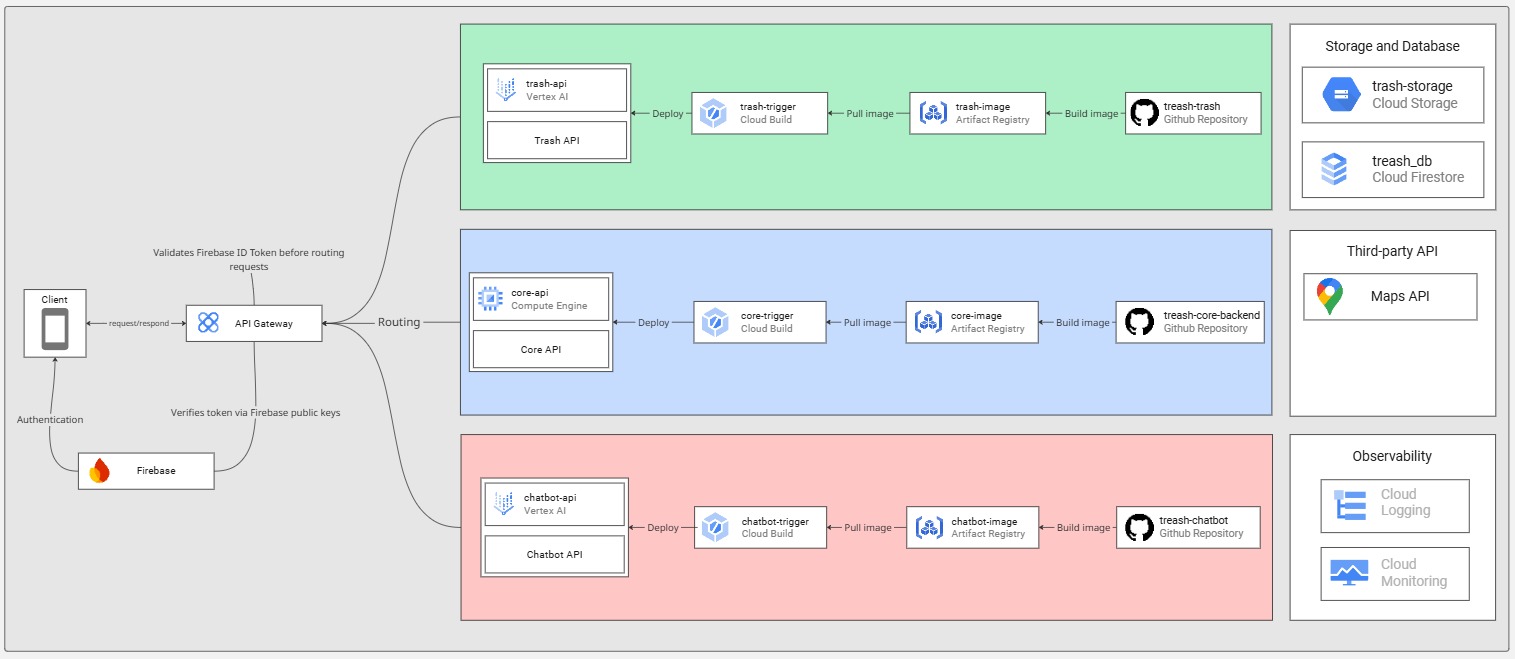Select the Chatbot API box
Viewport: 1515px width, 659px height.
pyautogui.click(x=554, y=554)
